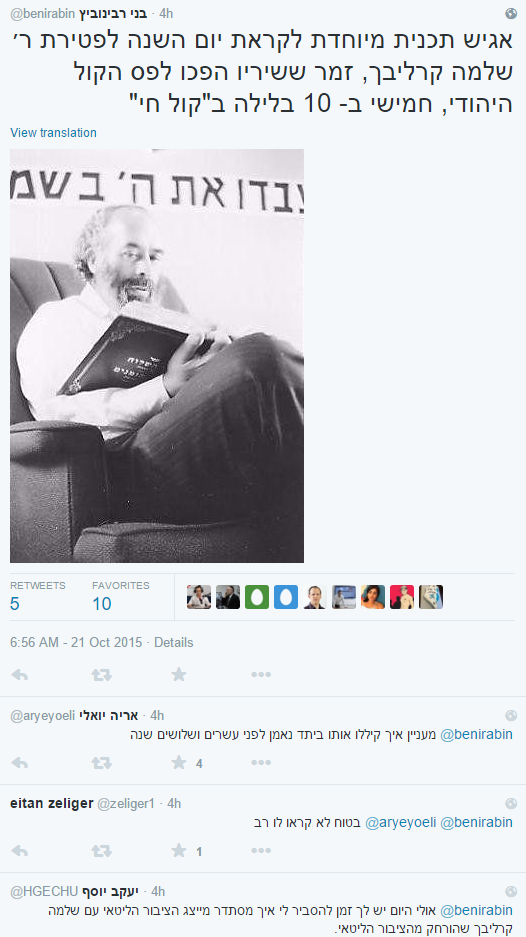This screenshot has width=526, height=937.
Task: Click View translation link
Action: coord(53,133)
